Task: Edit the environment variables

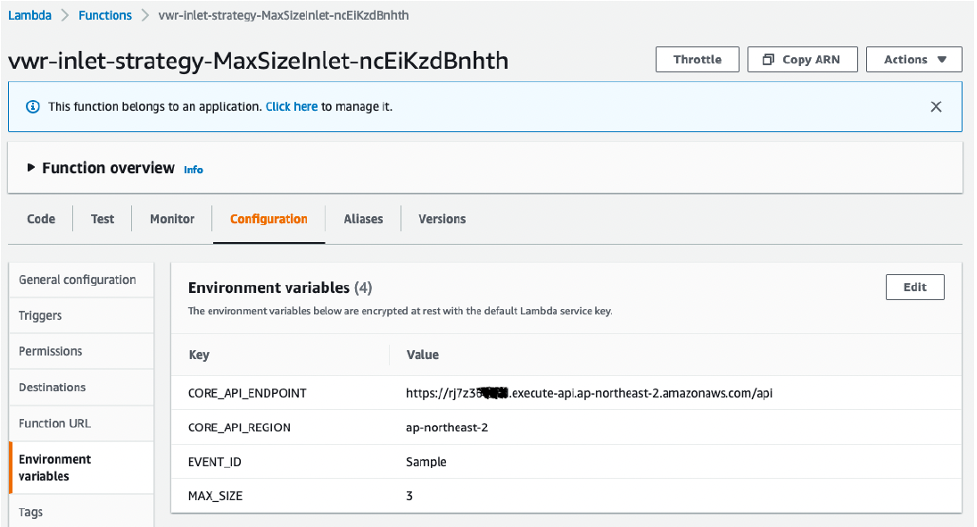Action: pos(915,287)
